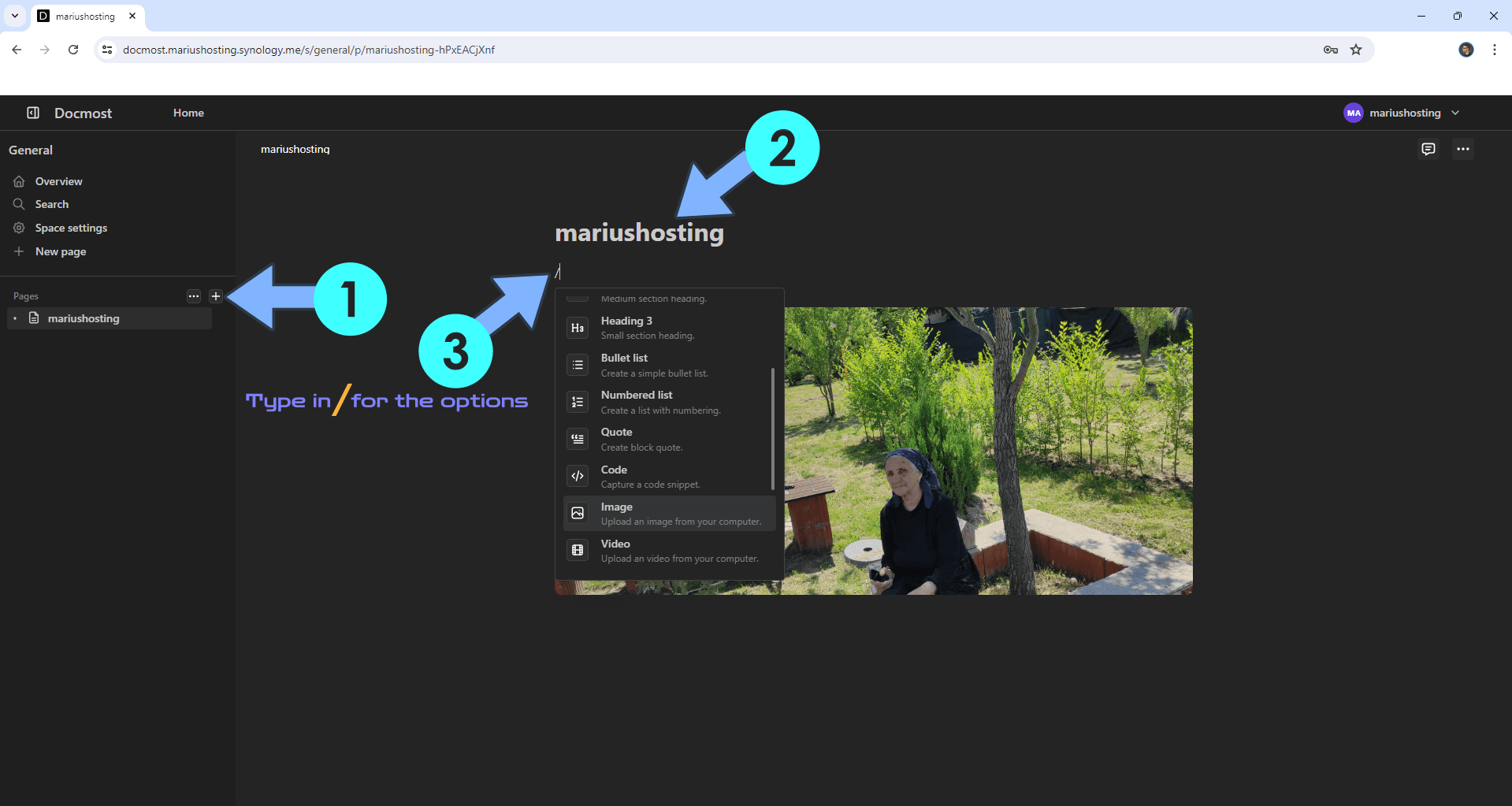Bookmark this page with star icon

[1356, 50]
